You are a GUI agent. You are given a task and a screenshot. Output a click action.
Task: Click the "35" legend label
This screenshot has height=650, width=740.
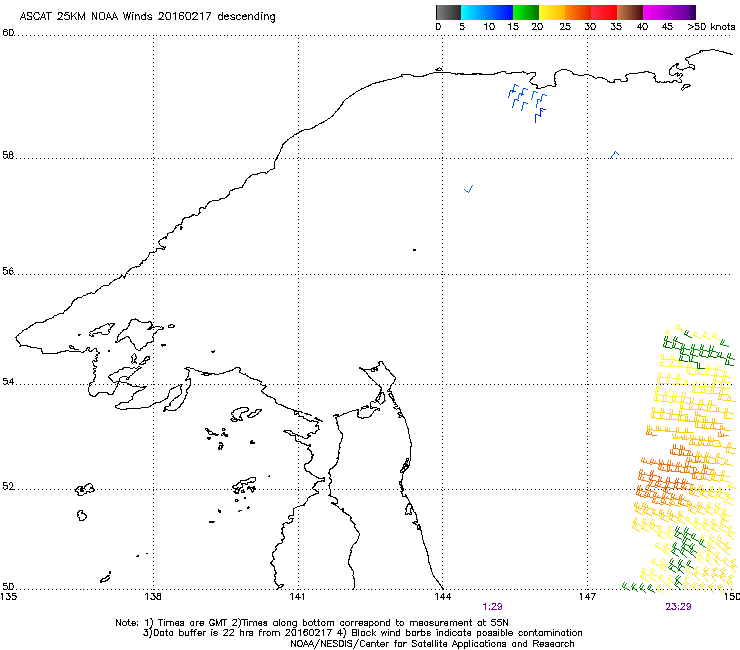click(x=616, y=27)
